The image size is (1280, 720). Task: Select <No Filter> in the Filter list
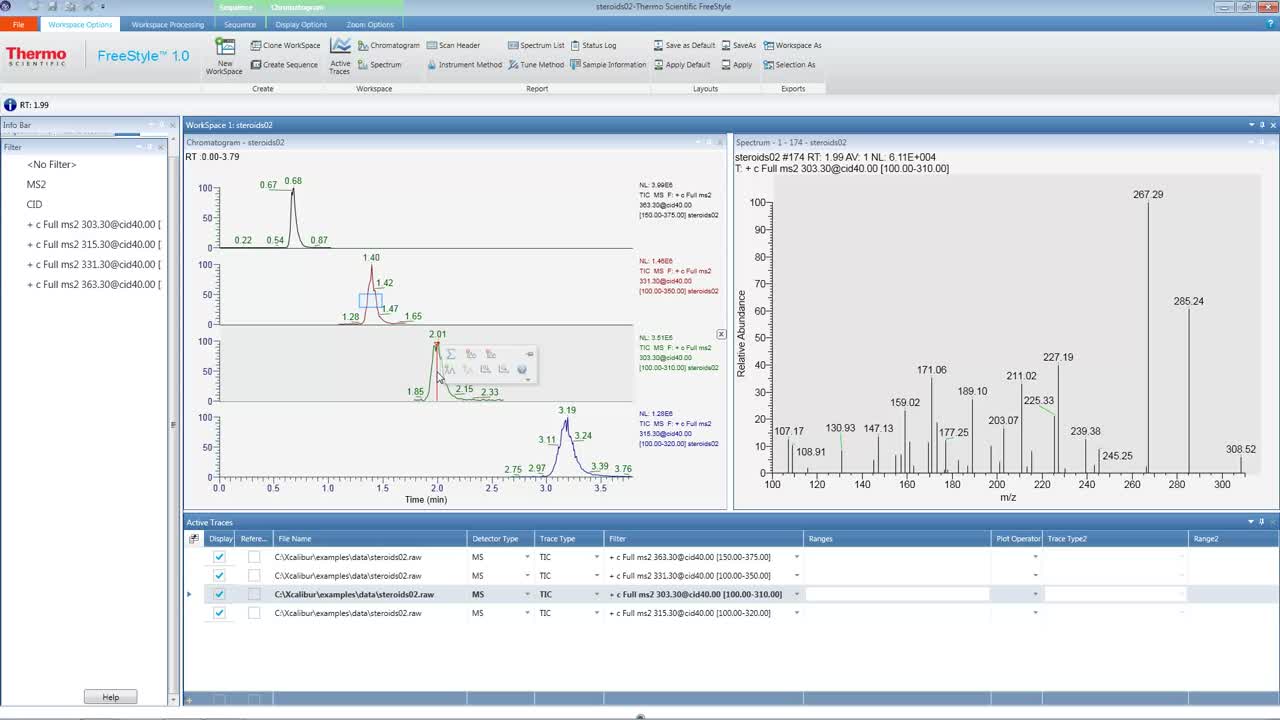pyautogui.click(x=52, y=164)
